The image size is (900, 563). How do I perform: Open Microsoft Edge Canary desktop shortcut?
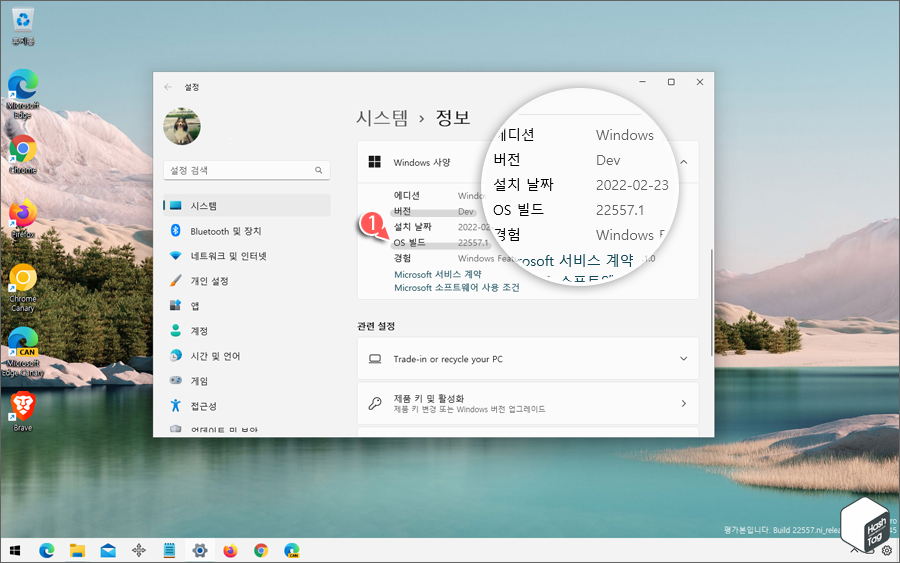[x=23, y=352]
